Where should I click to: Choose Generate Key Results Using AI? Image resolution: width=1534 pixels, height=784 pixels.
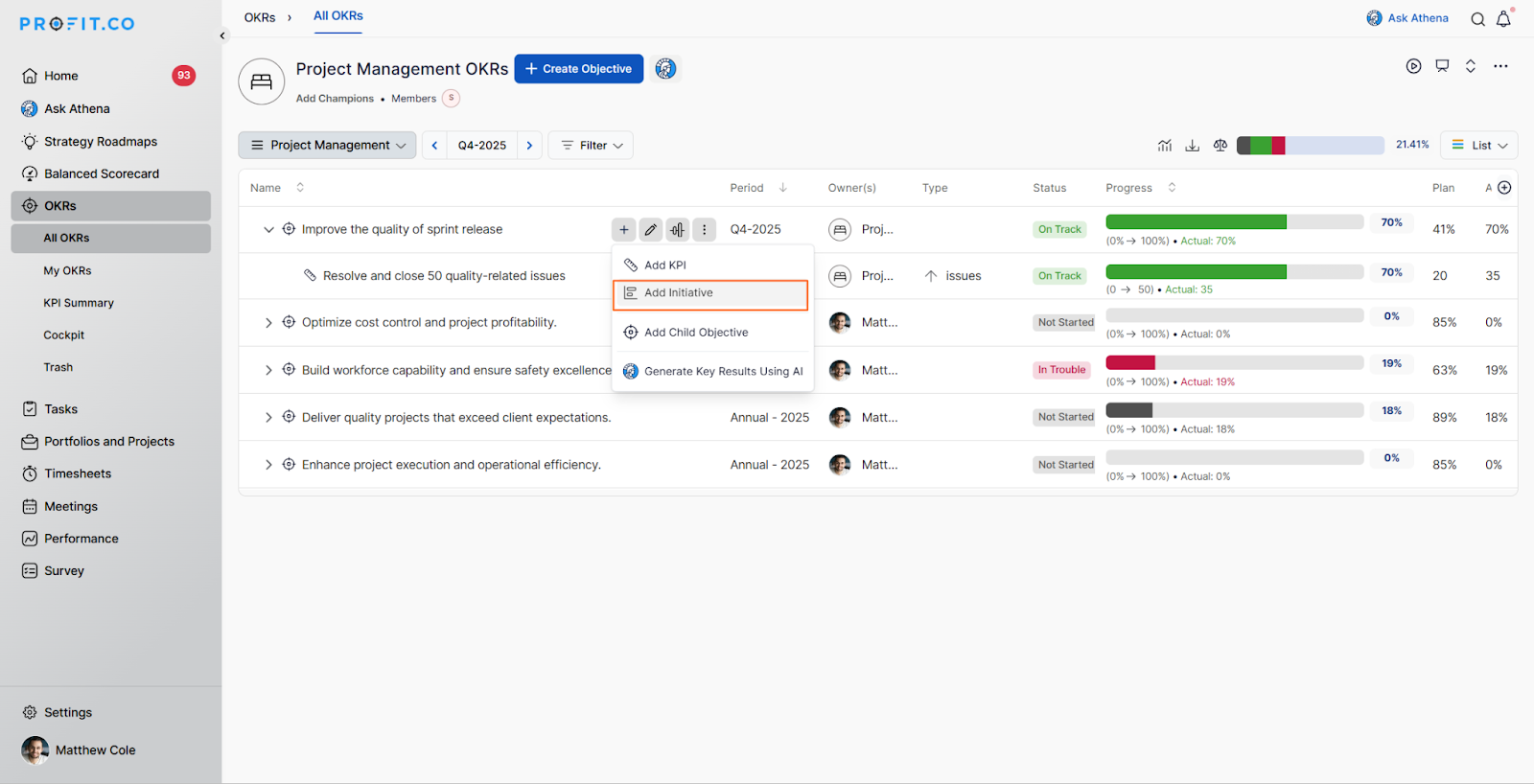click(712, 372)
